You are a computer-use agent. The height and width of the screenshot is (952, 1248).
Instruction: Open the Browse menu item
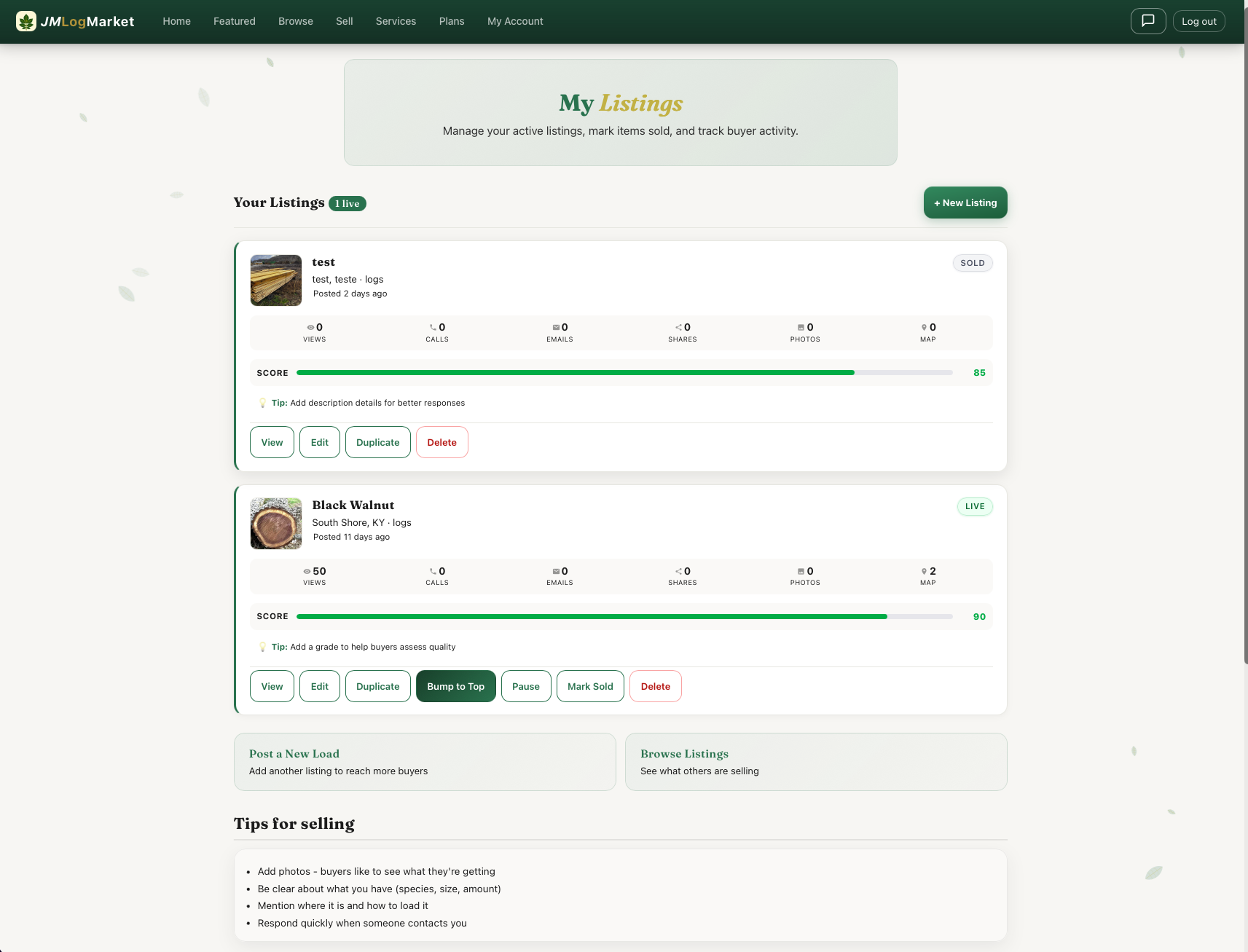point(295,21)
